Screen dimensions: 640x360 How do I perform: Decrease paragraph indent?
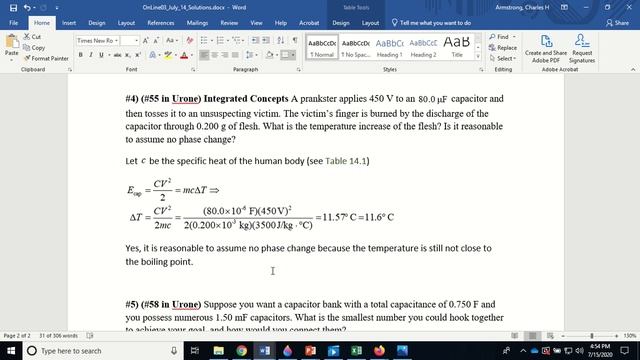click(255, 40)
